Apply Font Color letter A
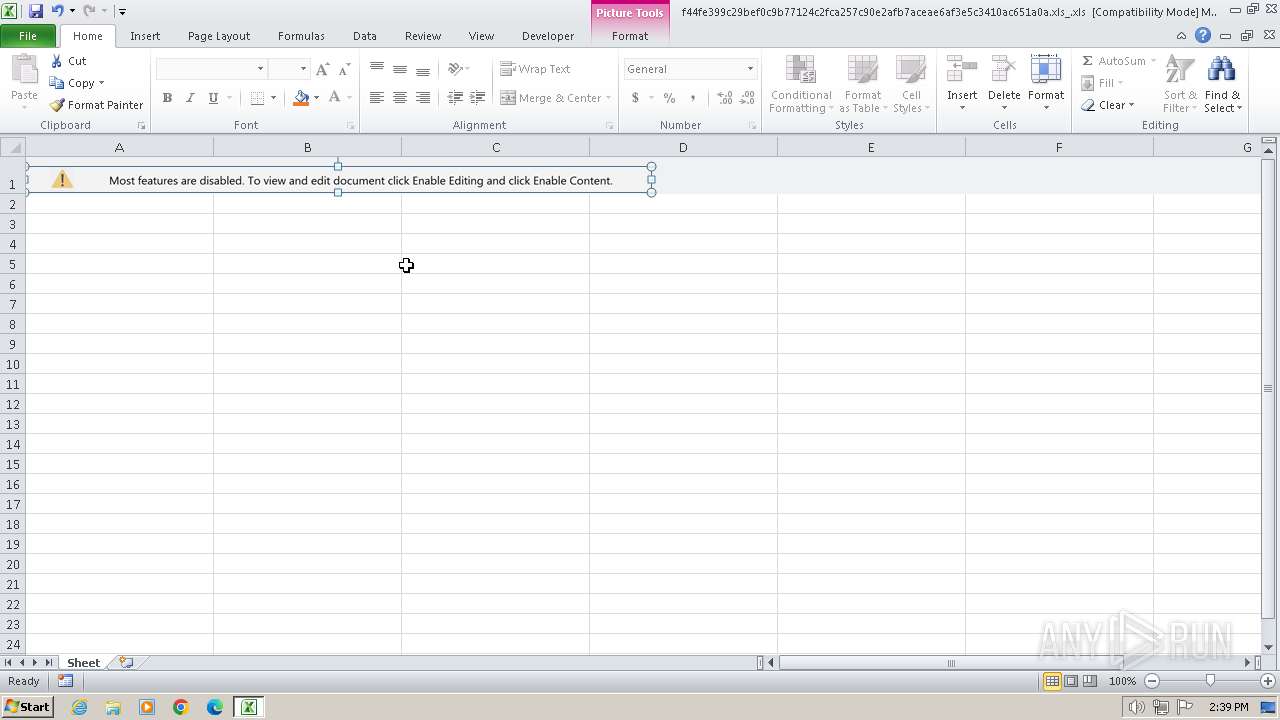 (x=334, y=98)
